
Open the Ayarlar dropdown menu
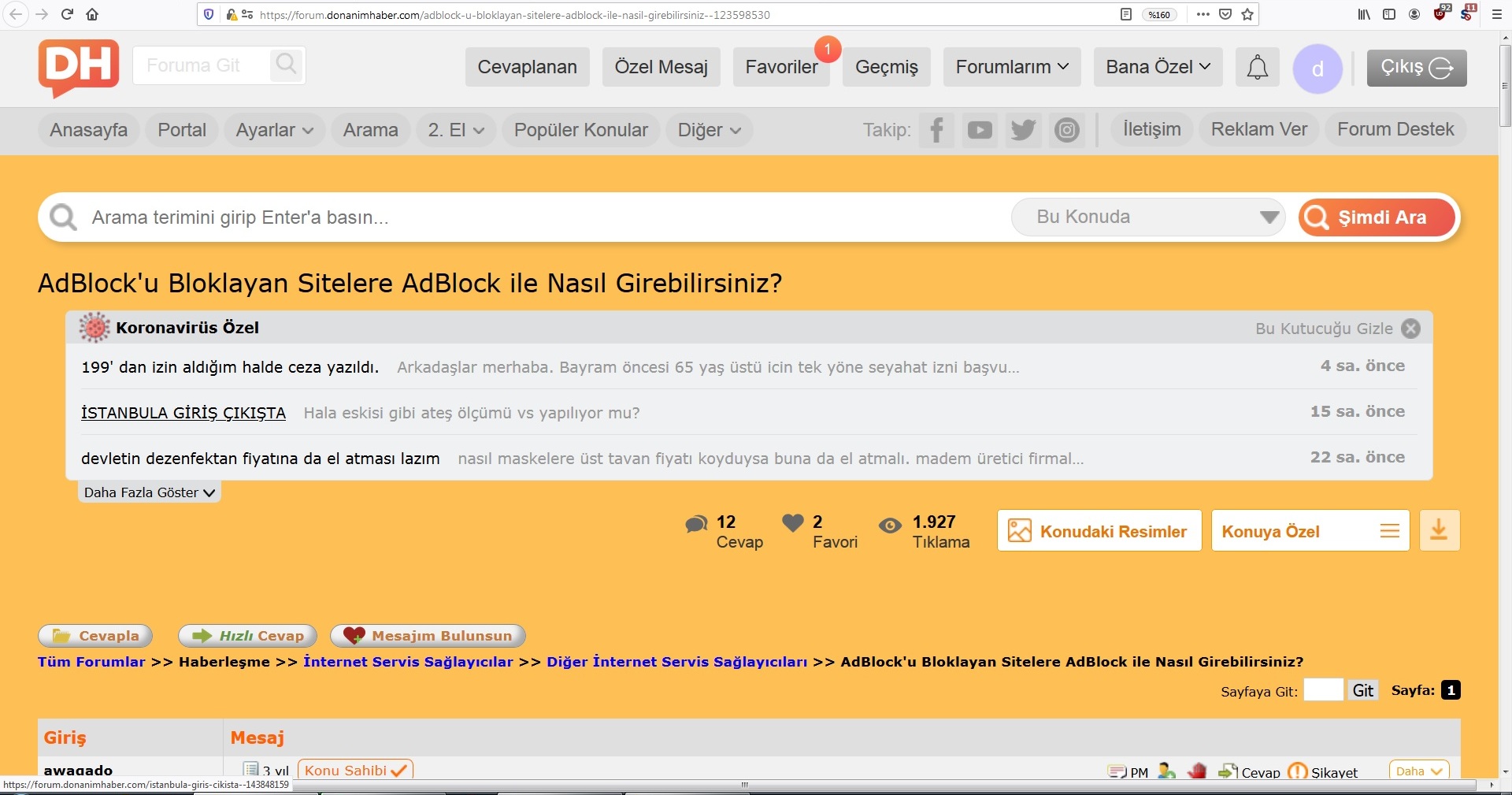coord(274,130)
